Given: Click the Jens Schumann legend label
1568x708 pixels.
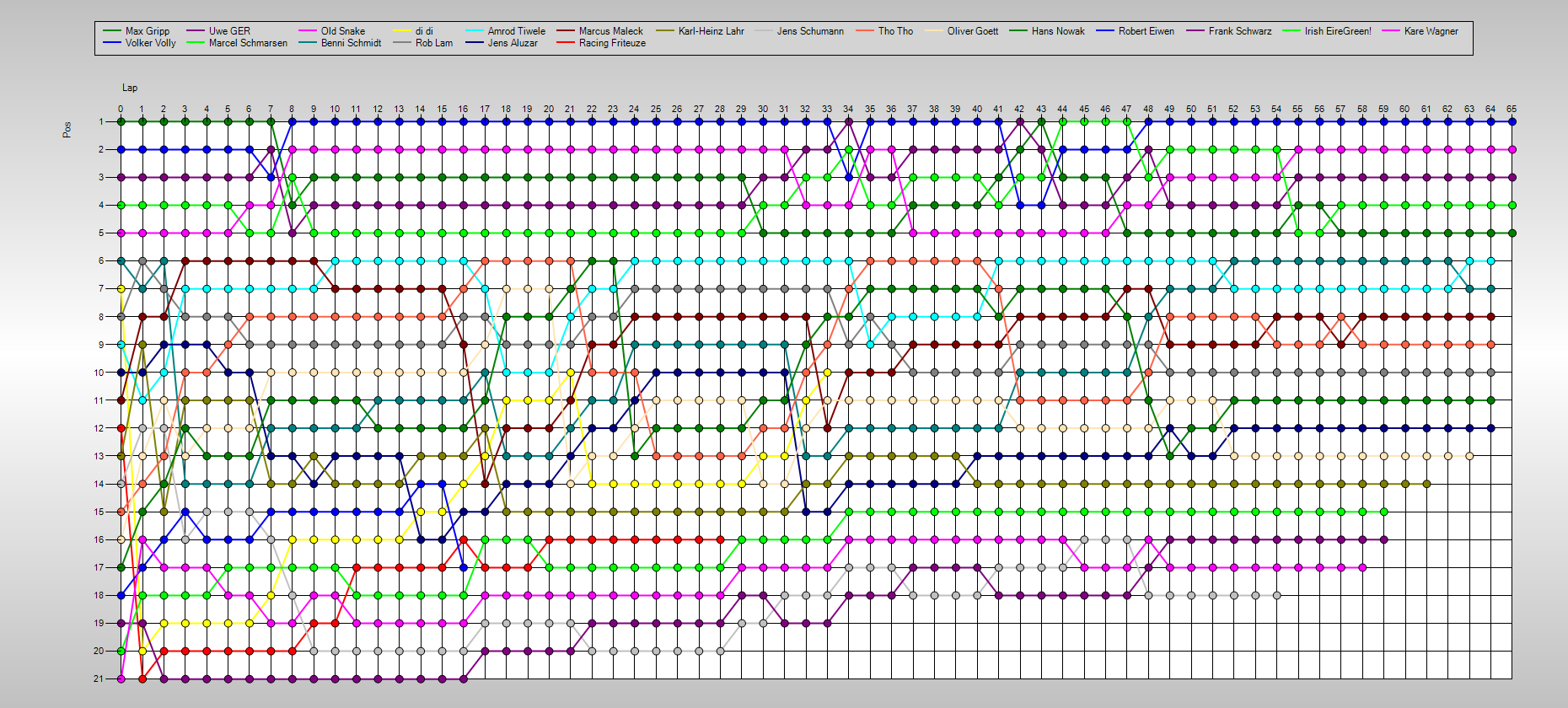Looking at the screenshot, I should [810, 31].
